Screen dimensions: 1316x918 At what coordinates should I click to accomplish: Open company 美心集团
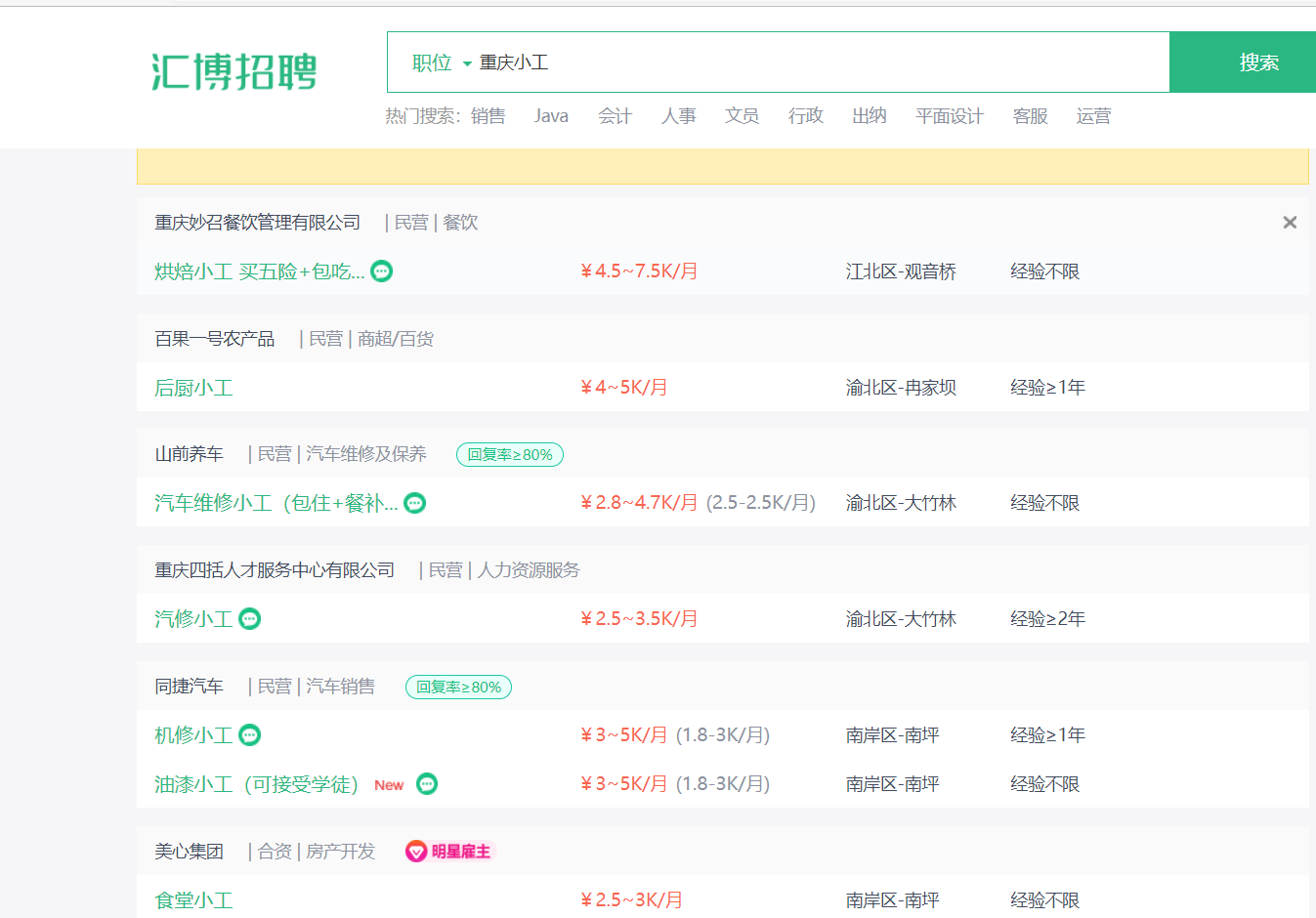click(x=190, y=852)
